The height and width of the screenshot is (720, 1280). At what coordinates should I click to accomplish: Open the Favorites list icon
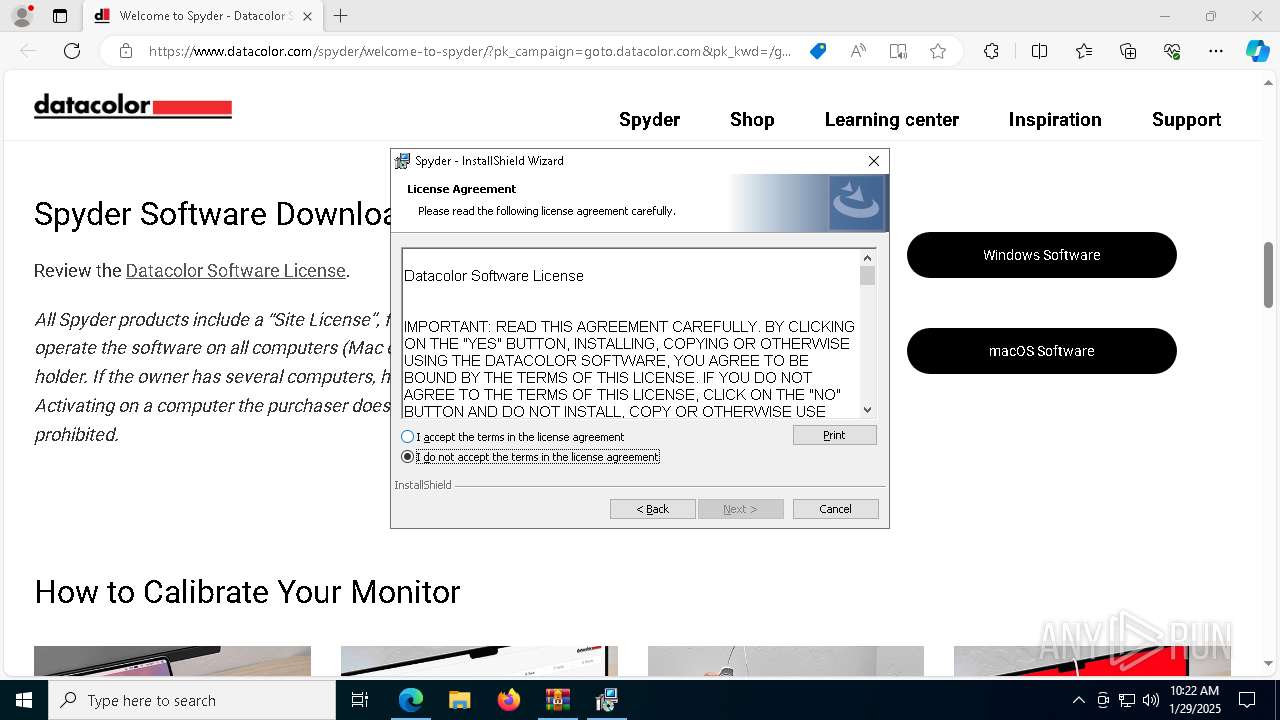pos(1084,51)
